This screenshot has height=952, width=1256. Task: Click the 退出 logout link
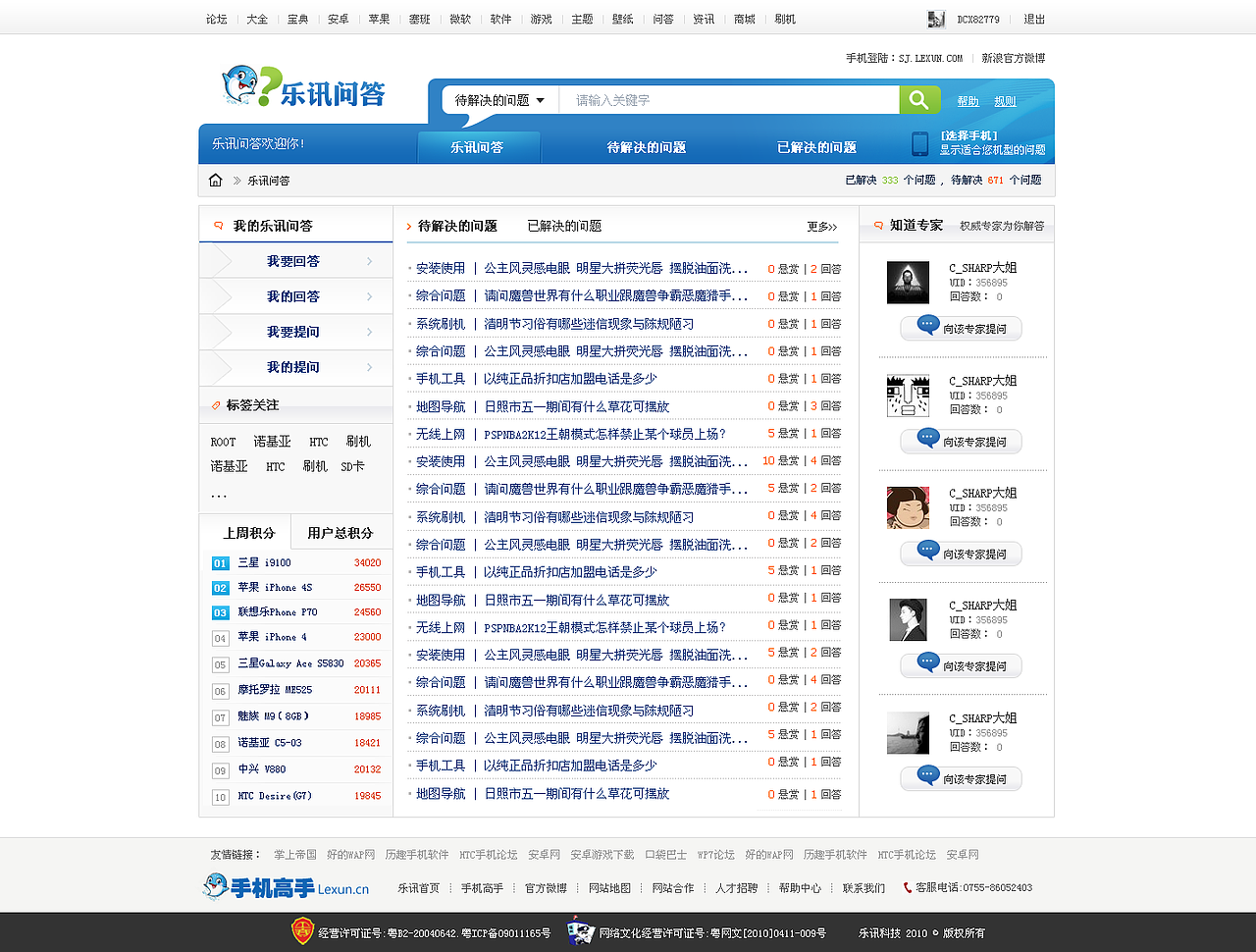point(1033,18)
